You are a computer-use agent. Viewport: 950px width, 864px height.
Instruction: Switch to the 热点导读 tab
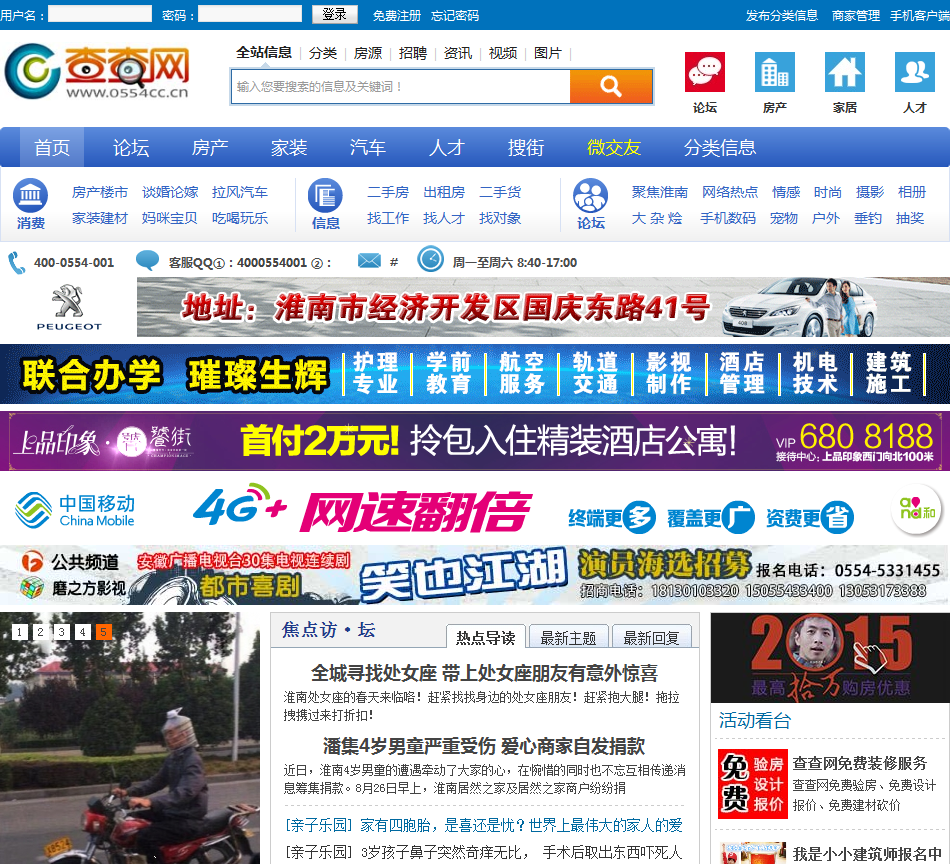(486, 637)
